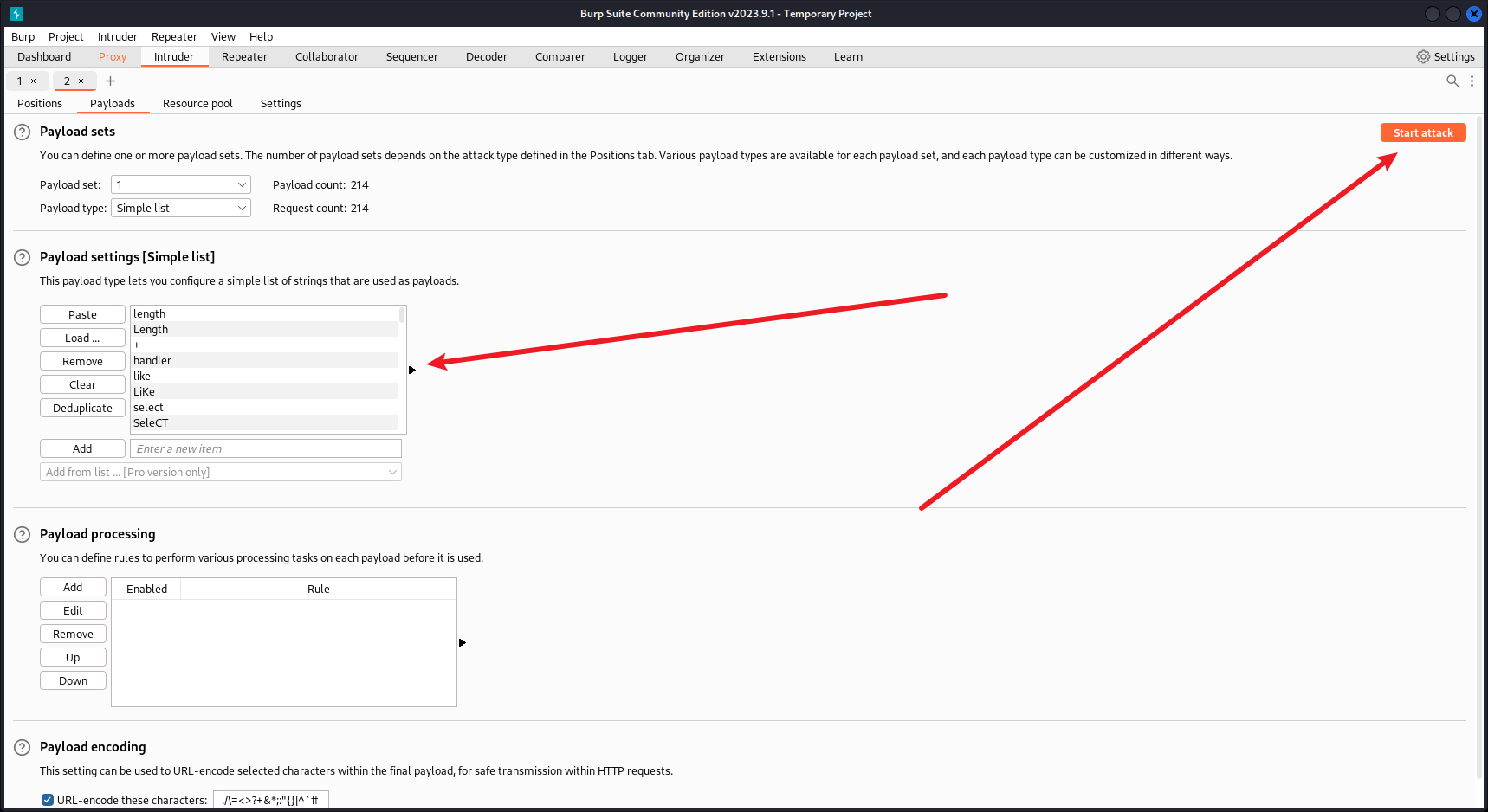Switch to the Organizer tab

pyautogui.click(x=700, y=56)
